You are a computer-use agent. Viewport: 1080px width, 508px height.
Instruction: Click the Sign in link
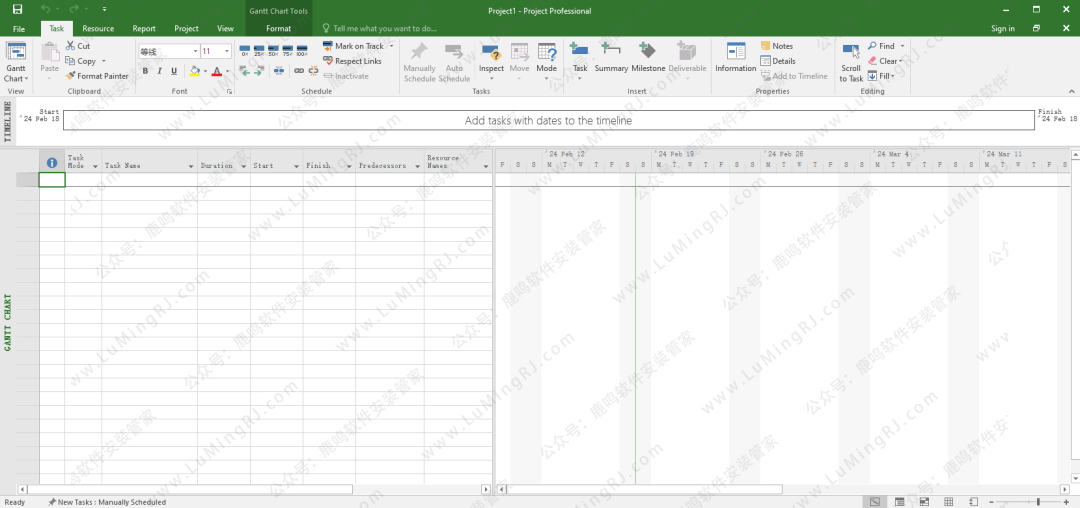pyautogui.click(x=1002, y=29)
